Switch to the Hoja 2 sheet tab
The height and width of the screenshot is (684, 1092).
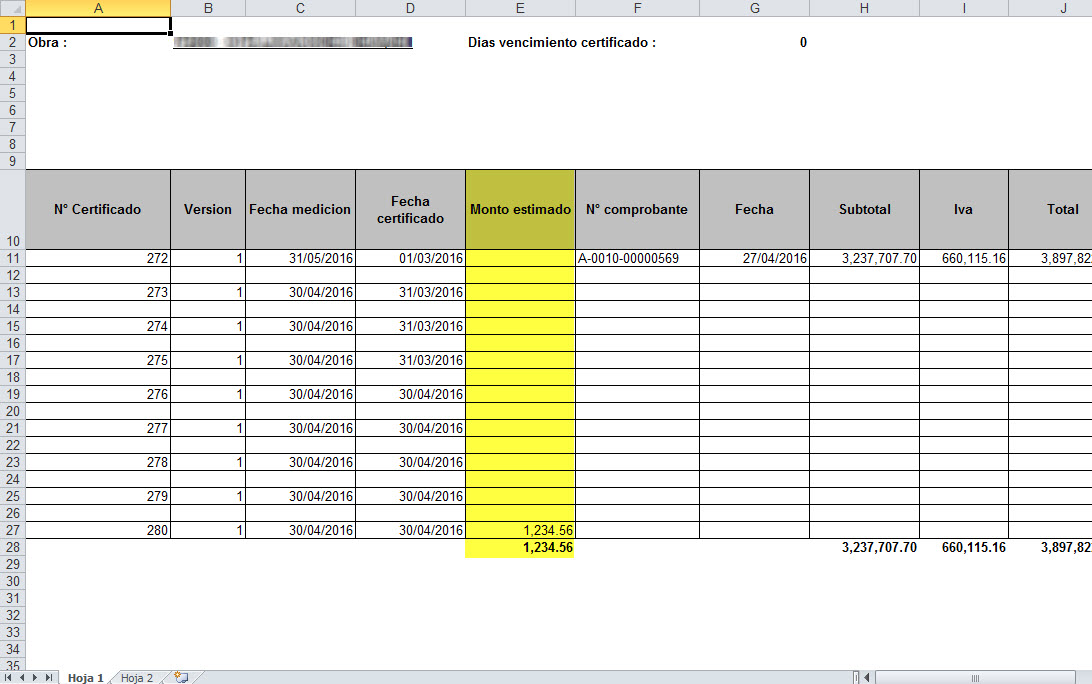(x=137, y=678)
